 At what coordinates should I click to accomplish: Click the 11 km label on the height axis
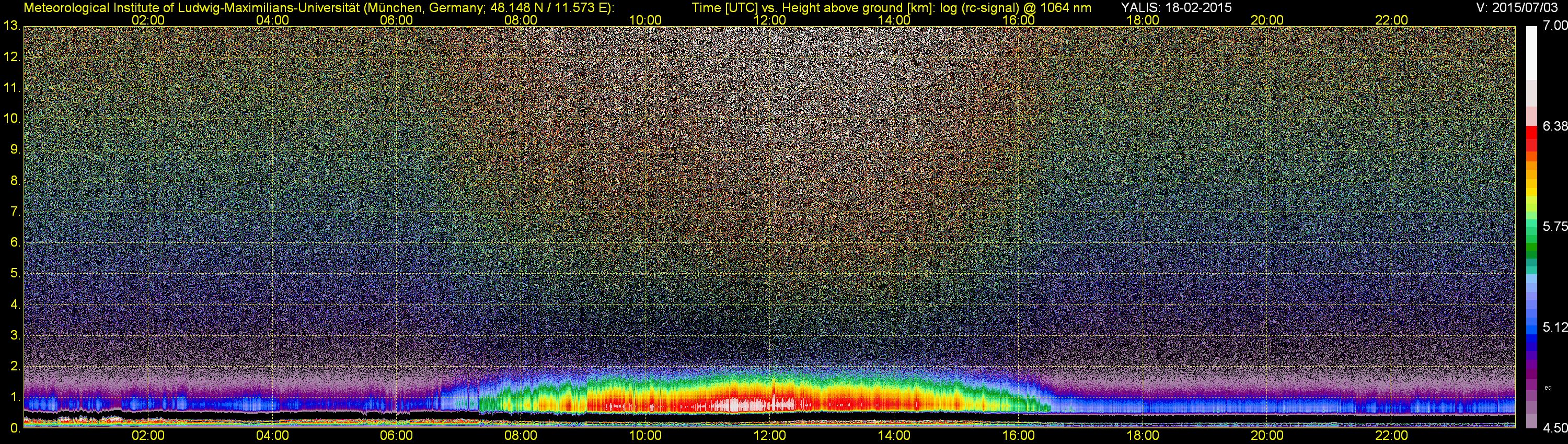pos(11,88)
